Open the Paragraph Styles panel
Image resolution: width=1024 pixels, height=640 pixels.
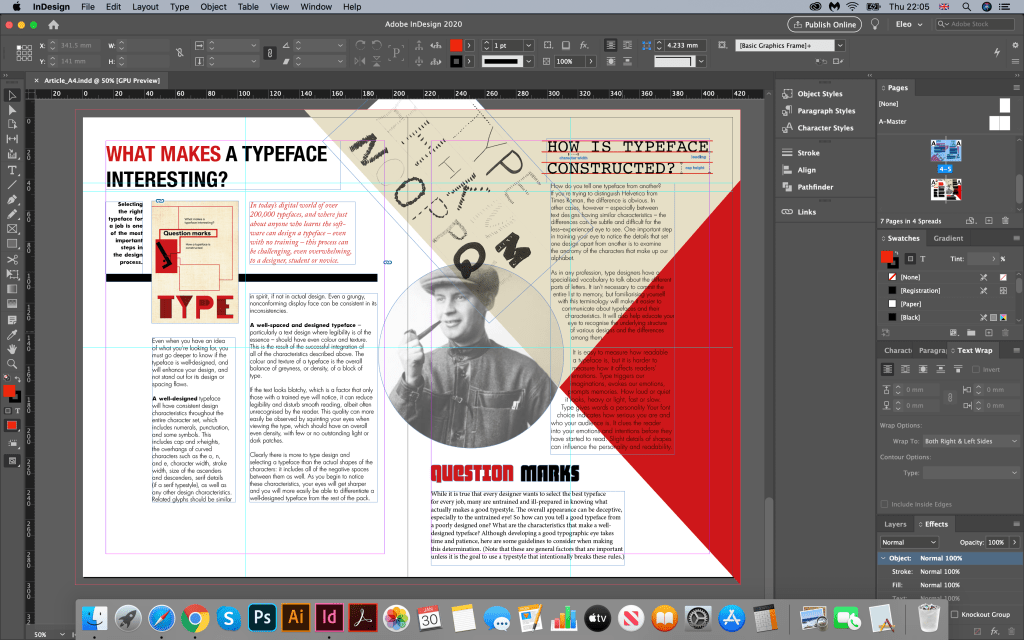pos(825,111)
